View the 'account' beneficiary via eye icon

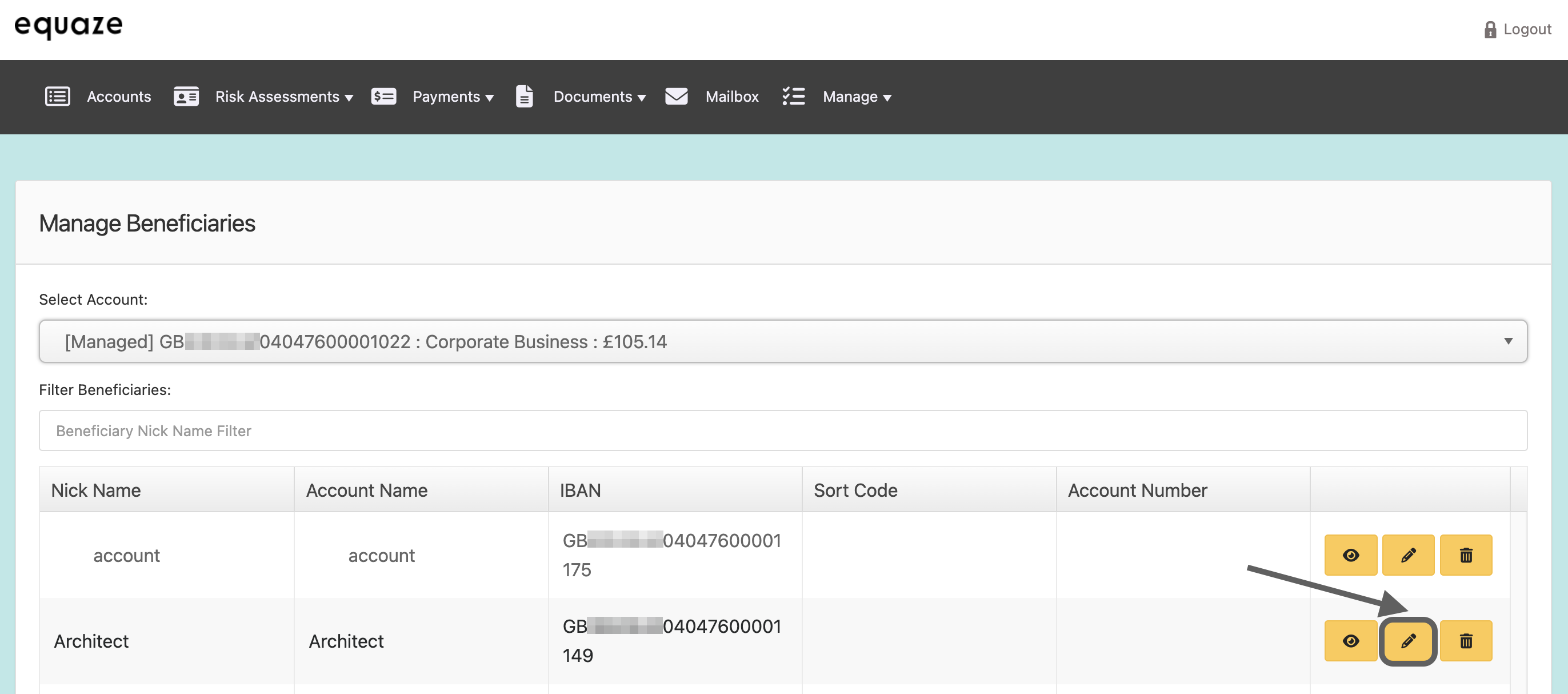[1351, 555]
